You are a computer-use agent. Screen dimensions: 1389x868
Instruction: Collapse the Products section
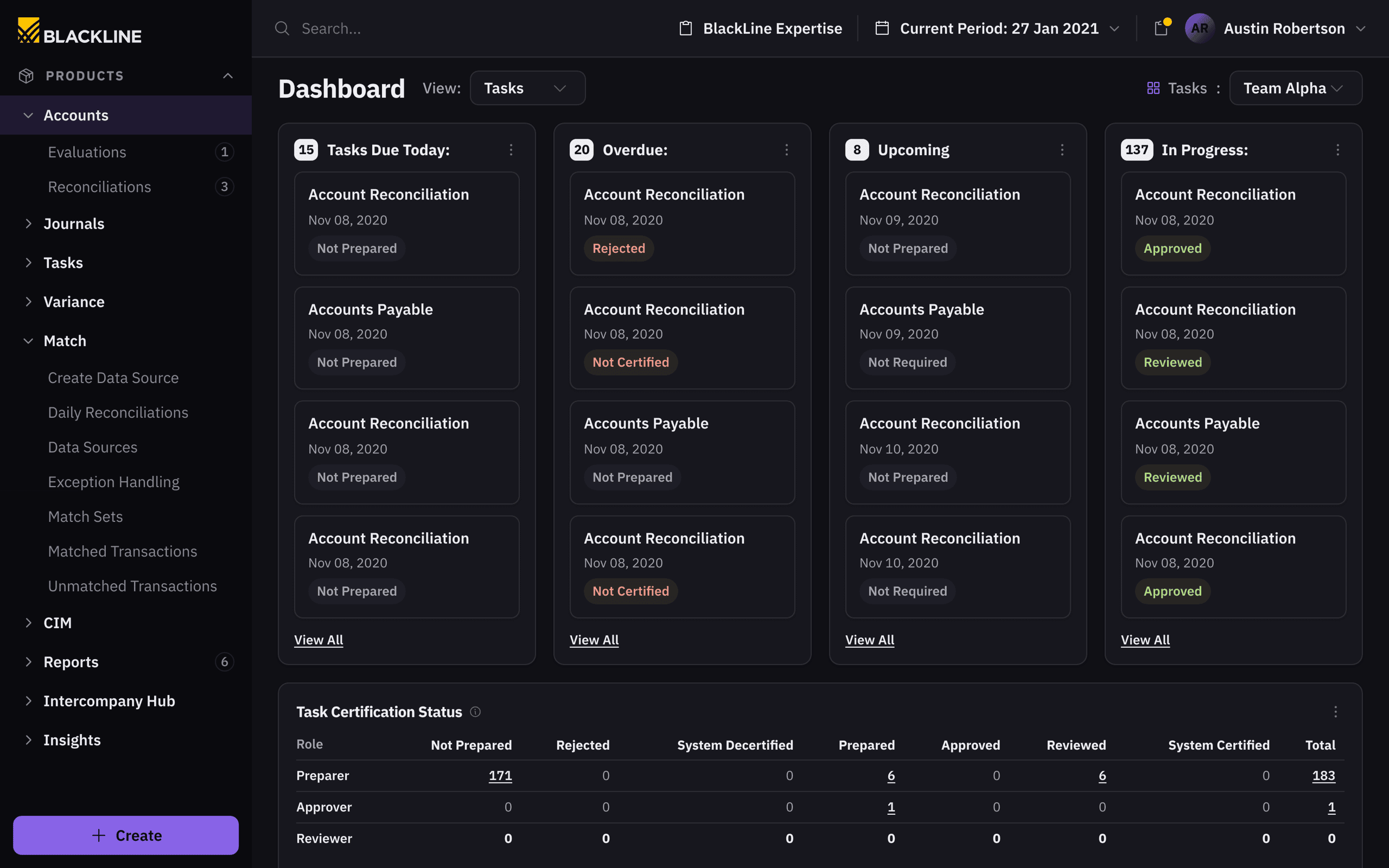tap(228, 76)
